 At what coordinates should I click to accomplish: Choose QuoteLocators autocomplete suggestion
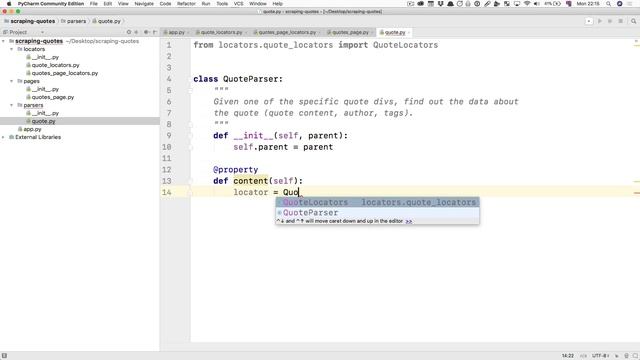coord(377,202)
